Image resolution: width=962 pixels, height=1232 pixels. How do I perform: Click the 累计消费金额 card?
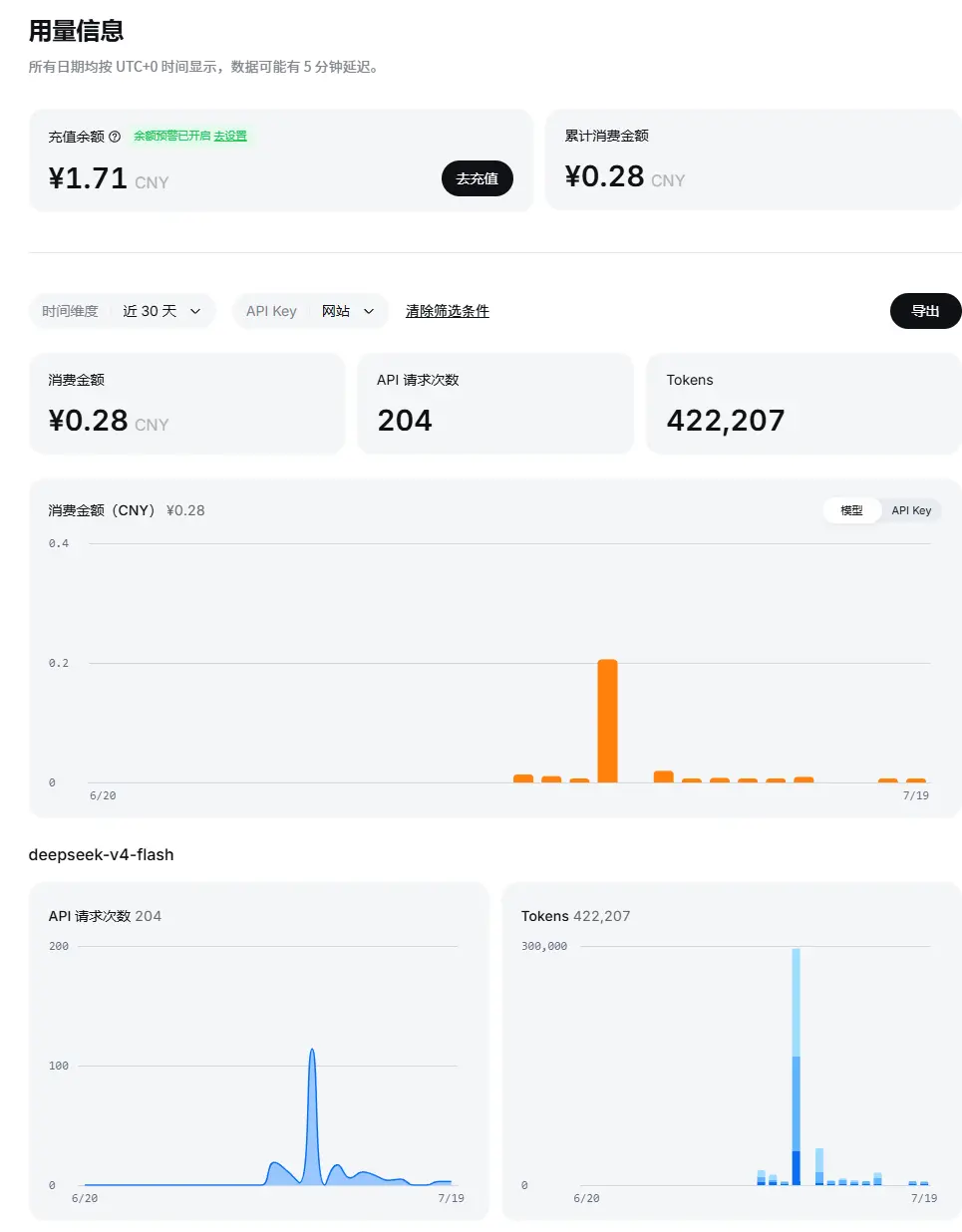click(754, 159)
